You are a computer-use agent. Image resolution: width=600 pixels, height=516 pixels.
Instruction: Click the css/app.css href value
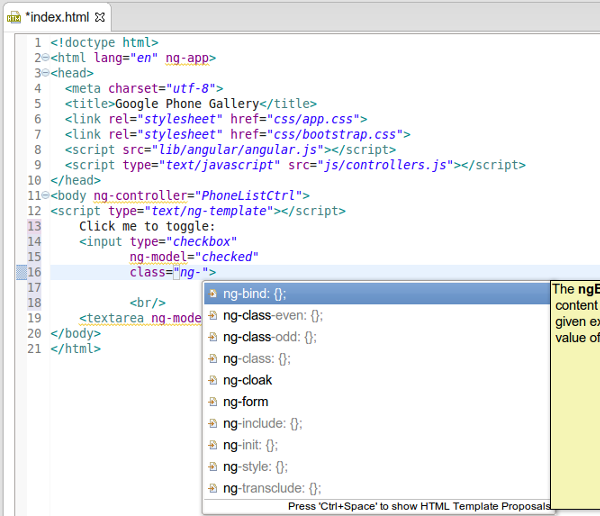point(313,119)
